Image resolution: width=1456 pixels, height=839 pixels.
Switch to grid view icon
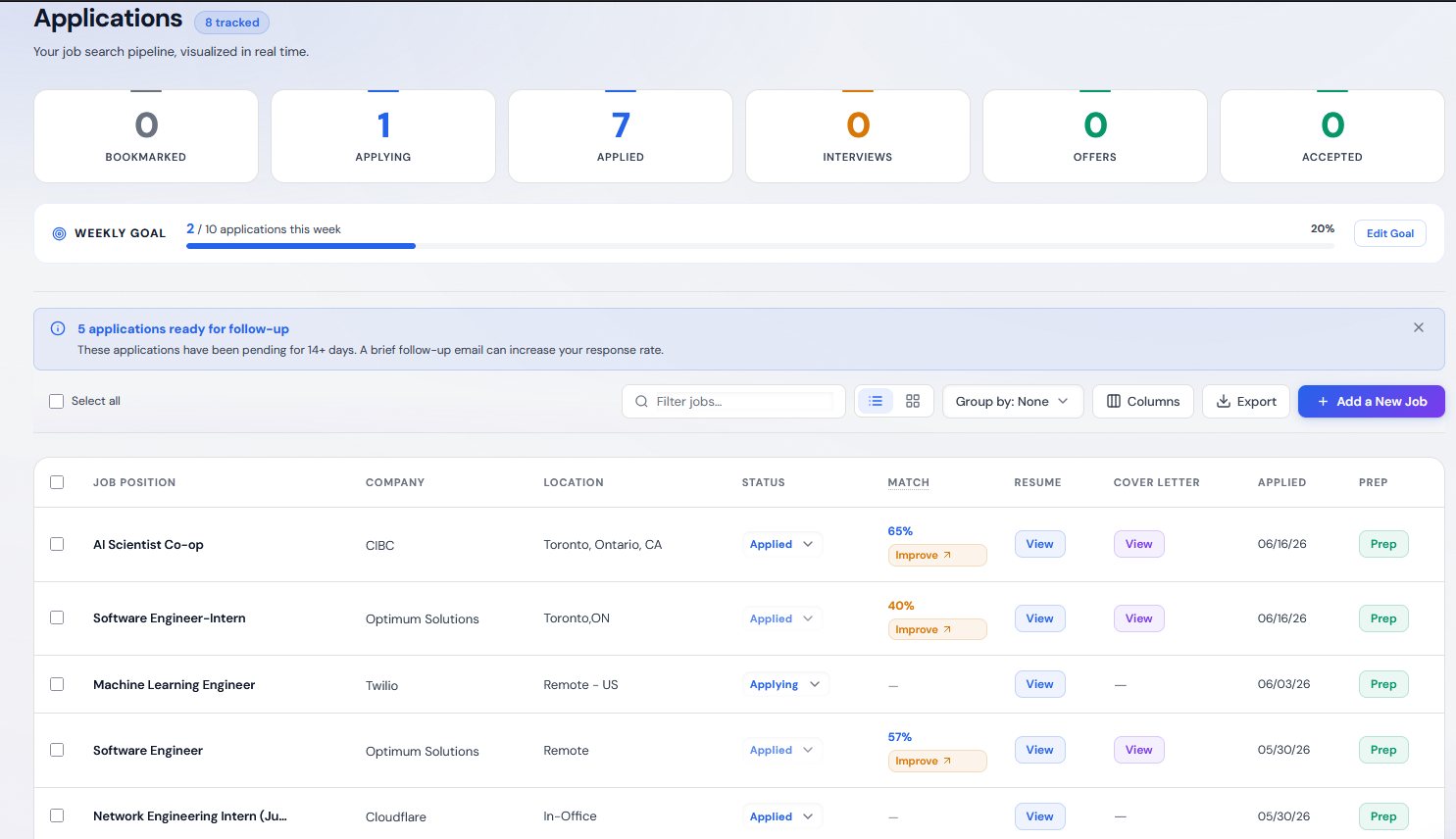click(x=913, y=401)
